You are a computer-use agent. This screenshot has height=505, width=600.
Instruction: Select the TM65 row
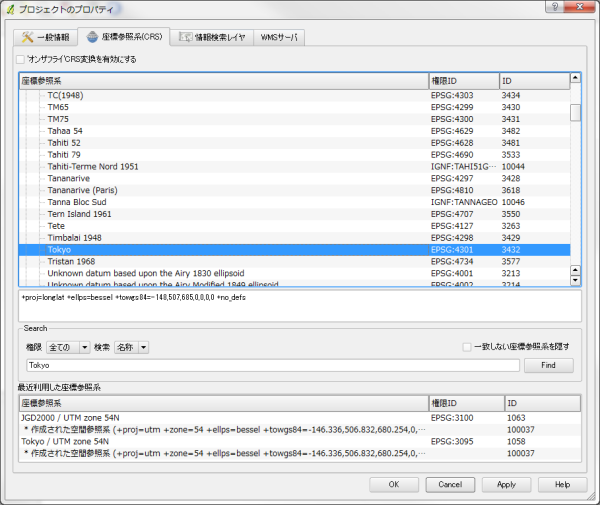pyautogui.click(x=295, y=107)
